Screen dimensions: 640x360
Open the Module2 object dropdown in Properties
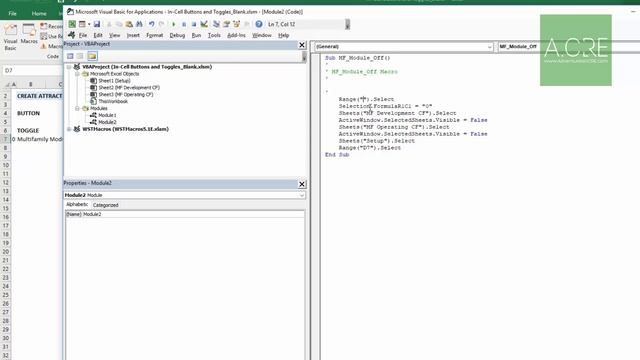coord(302,196)
